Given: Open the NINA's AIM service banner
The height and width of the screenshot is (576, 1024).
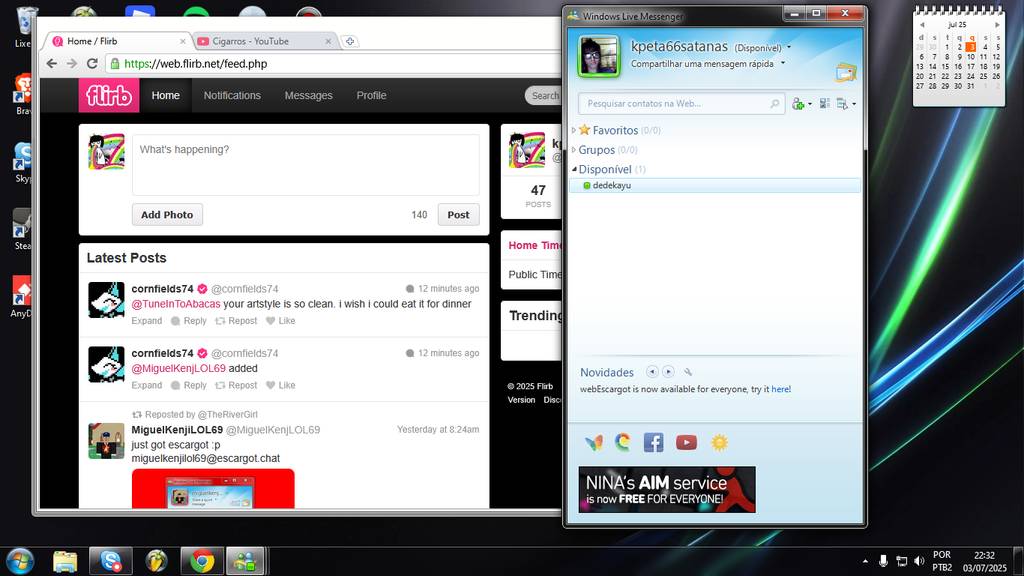Looking at the screenshot, I should (667, 489).
